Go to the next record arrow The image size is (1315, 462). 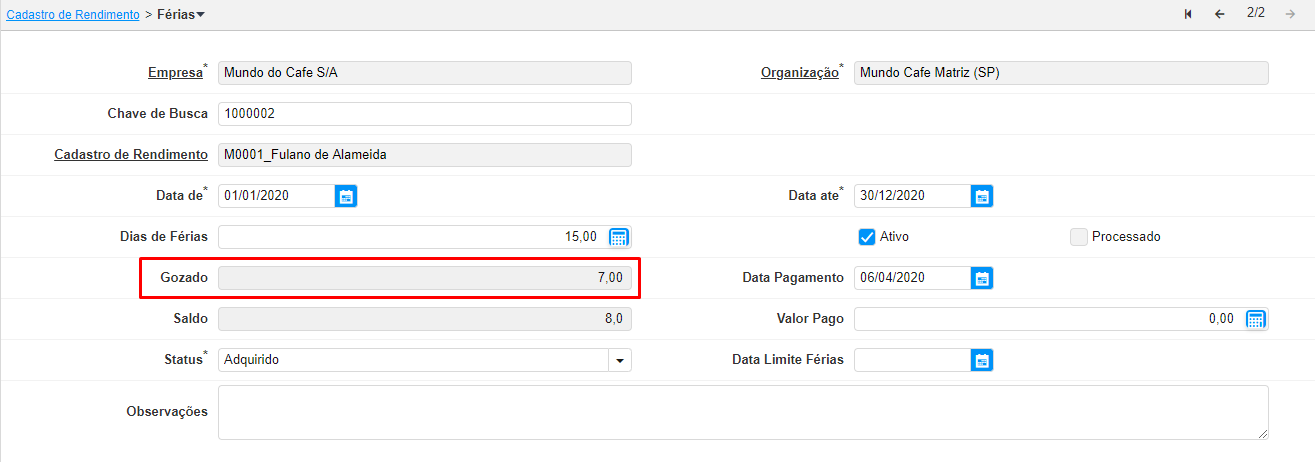point(1290,14)
